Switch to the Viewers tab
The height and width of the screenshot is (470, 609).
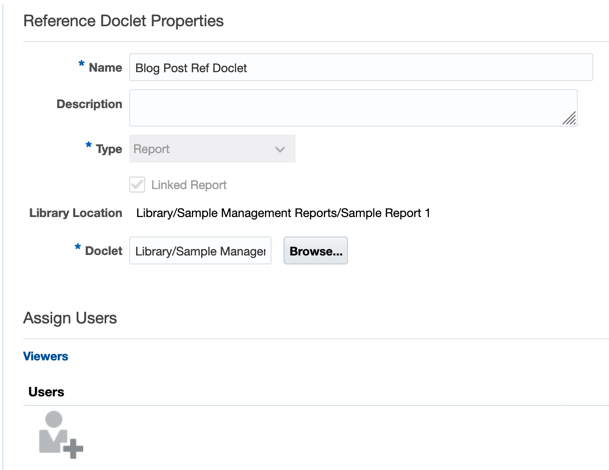click(45, 356)
